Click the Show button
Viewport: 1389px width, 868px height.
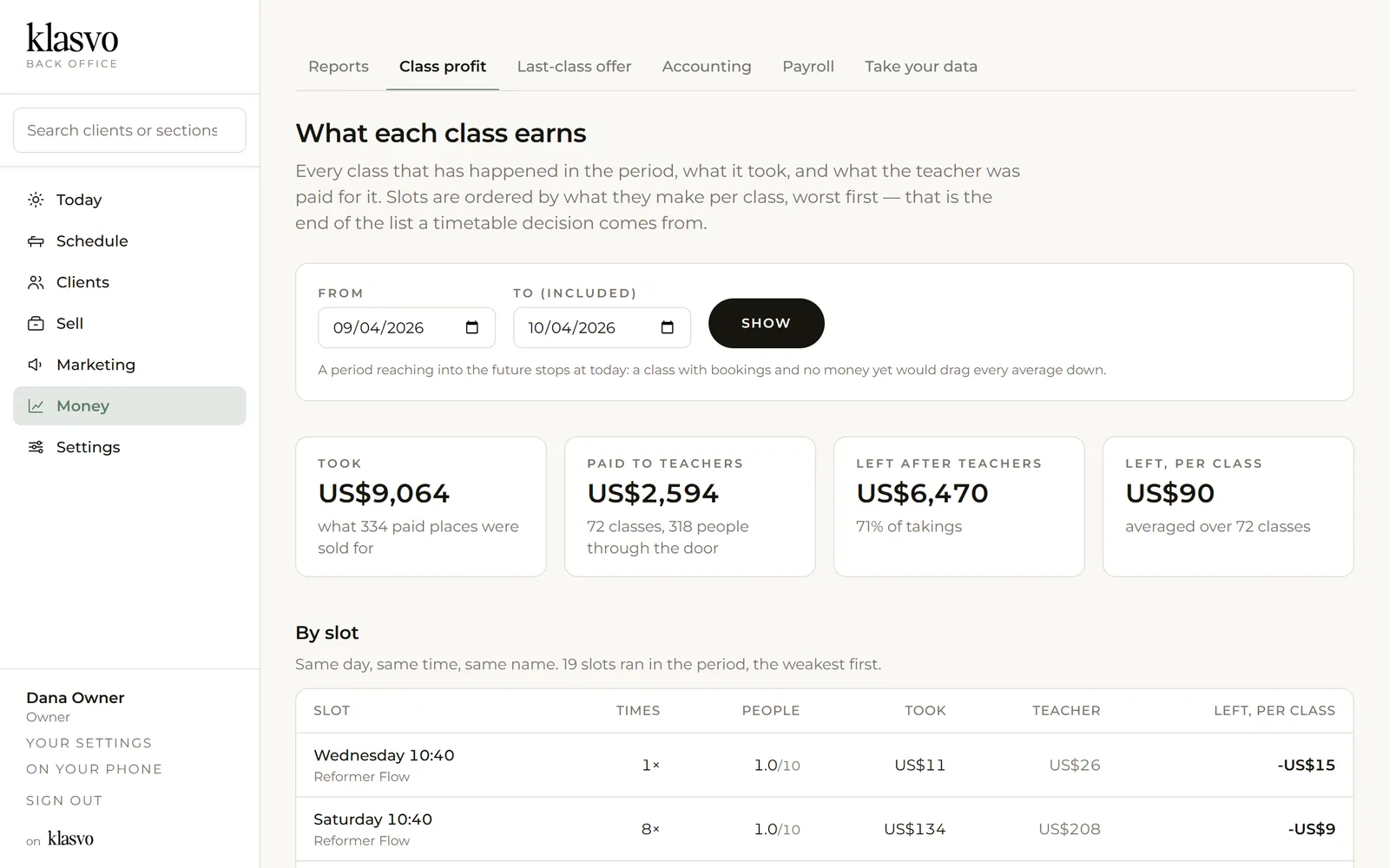coord(766,323)
